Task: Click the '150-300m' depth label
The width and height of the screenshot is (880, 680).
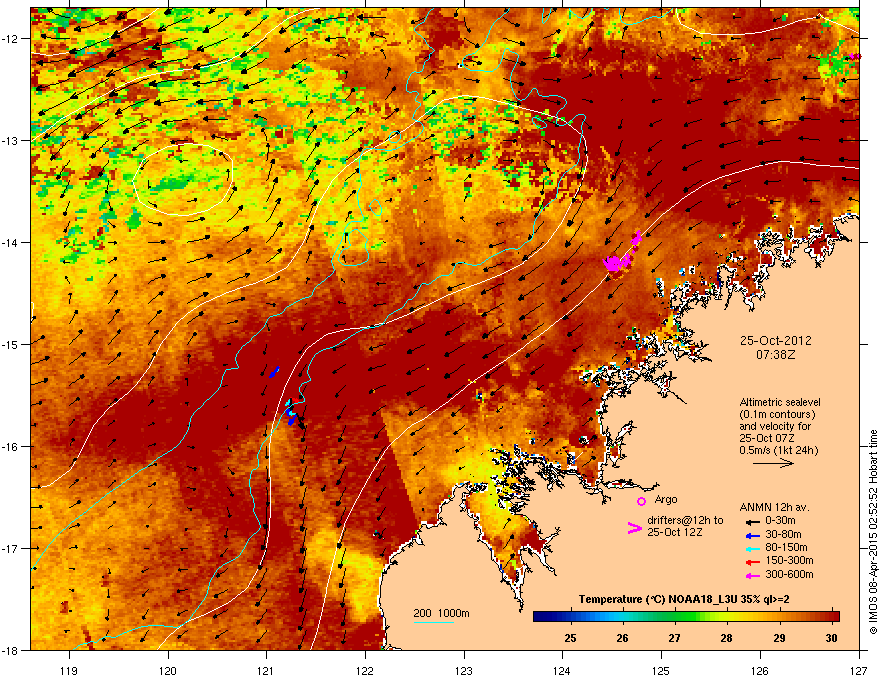Action: [x=789, y=560]
